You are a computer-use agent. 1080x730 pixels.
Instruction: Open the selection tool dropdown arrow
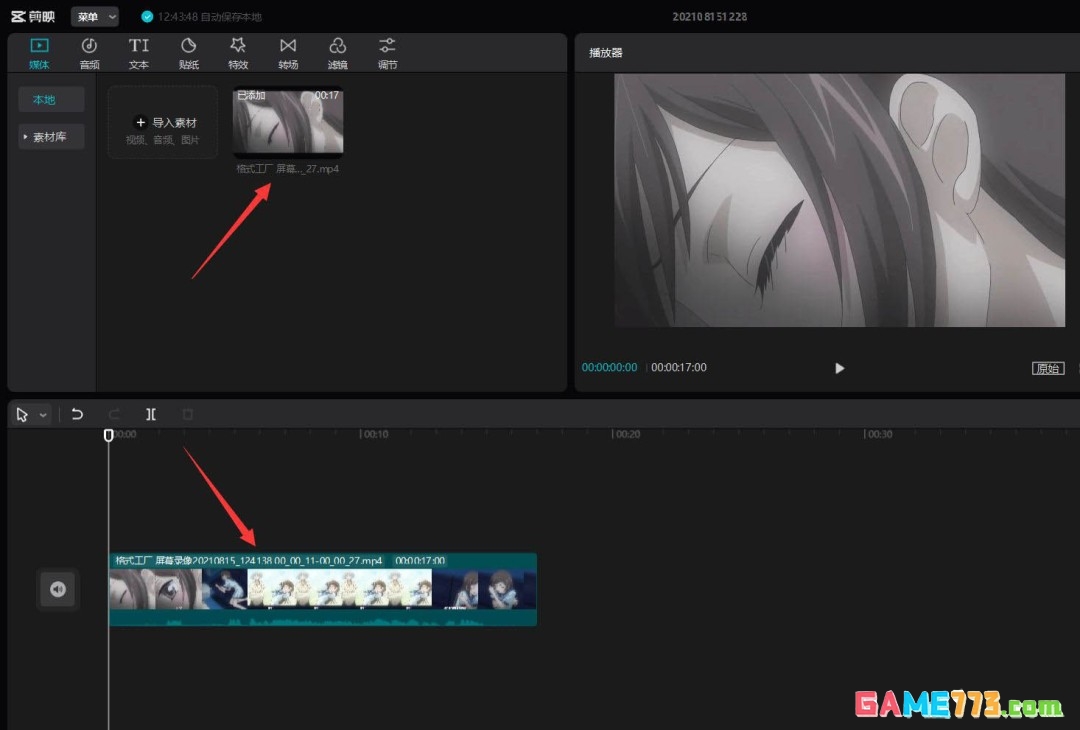point(43,415)
